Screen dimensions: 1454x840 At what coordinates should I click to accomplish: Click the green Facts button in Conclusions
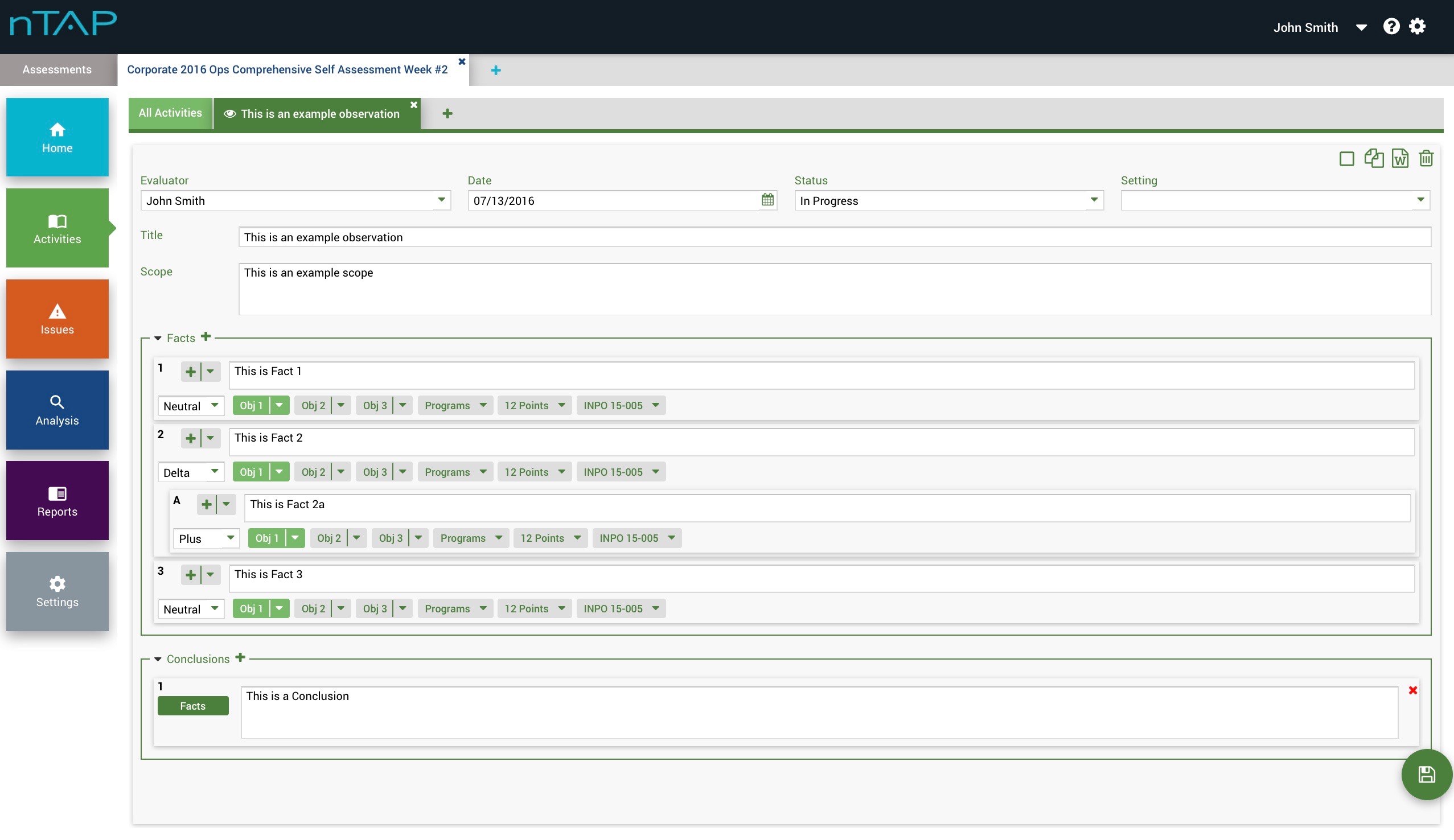pyautogui.click(x=193, y=706)
